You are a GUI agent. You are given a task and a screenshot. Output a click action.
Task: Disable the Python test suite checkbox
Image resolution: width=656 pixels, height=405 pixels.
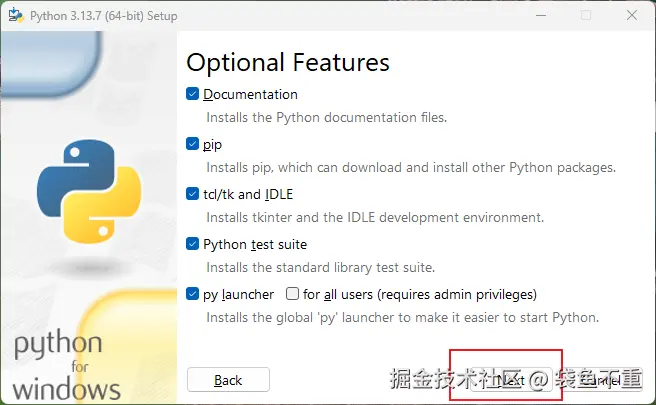click(x=192, y=244)
